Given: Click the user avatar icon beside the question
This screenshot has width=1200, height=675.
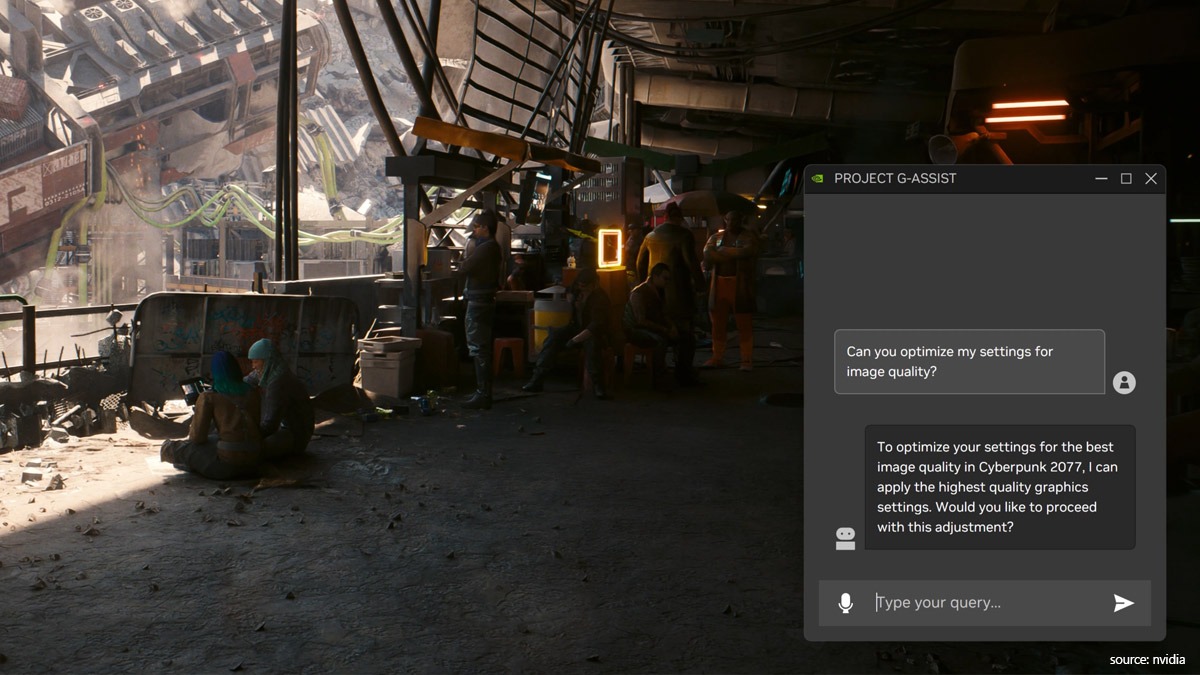Looking at the screenshot, I should click(1124, 382).
